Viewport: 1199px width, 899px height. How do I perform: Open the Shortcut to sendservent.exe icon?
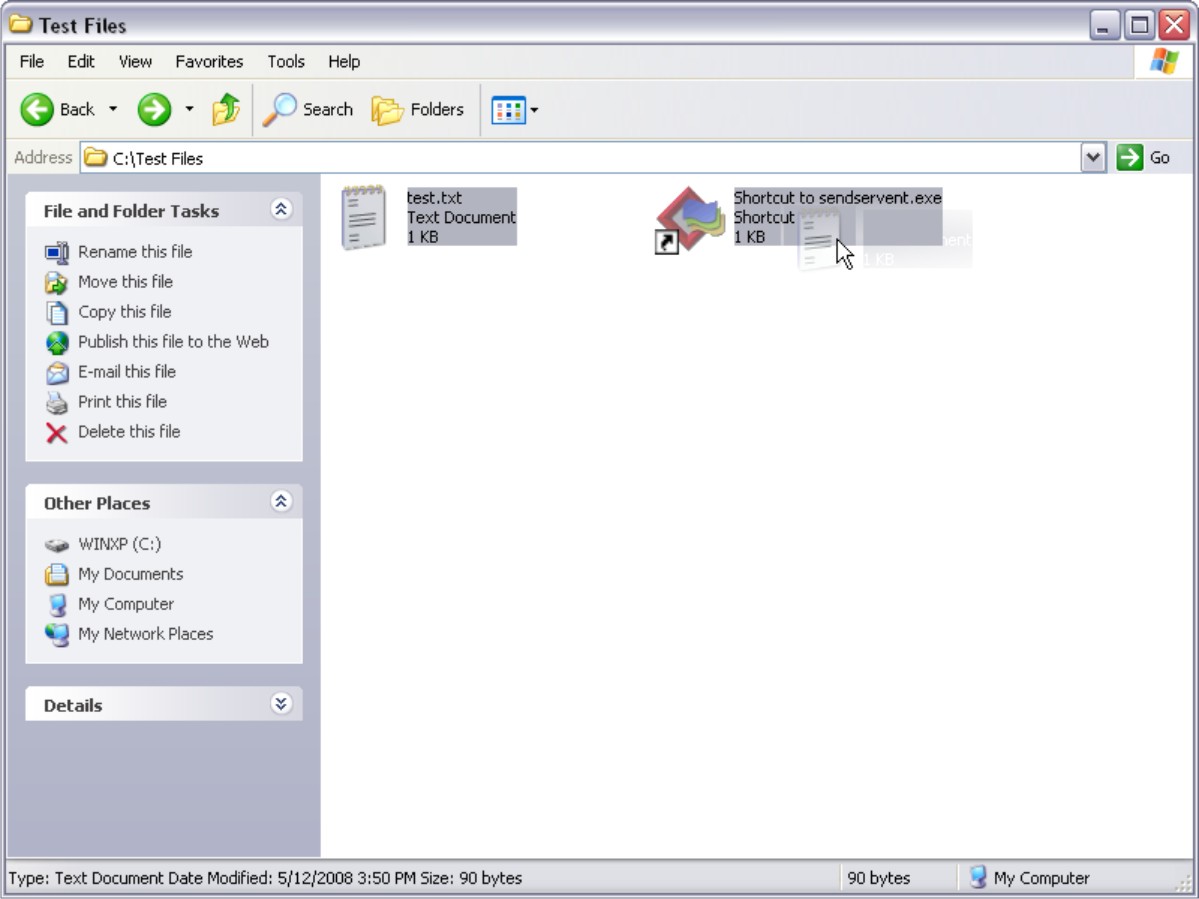tap(690, 218)
